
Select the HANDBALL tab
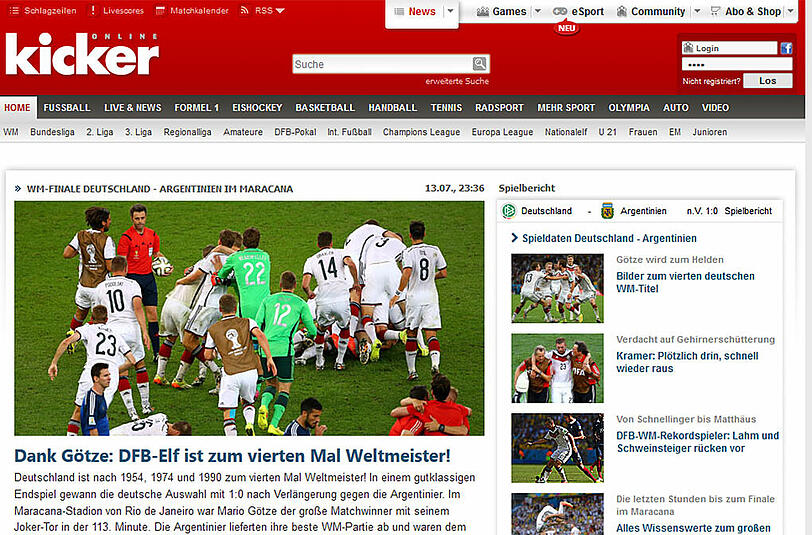[393, 108]
